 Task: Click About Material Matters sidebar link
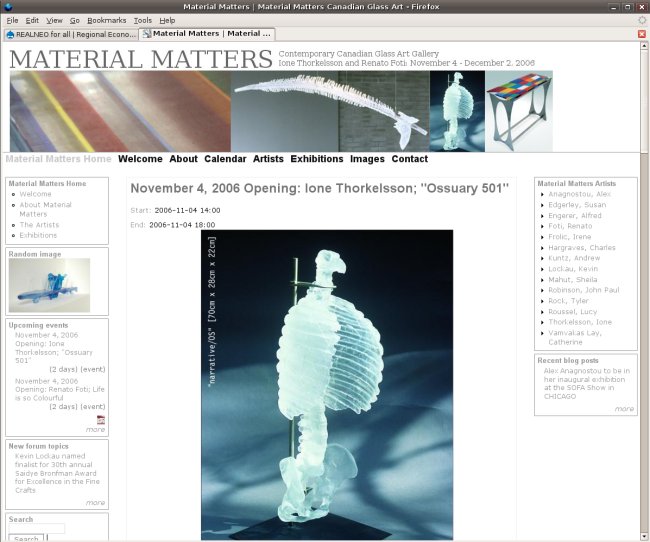pyautogui.click(x=45, y=209)
